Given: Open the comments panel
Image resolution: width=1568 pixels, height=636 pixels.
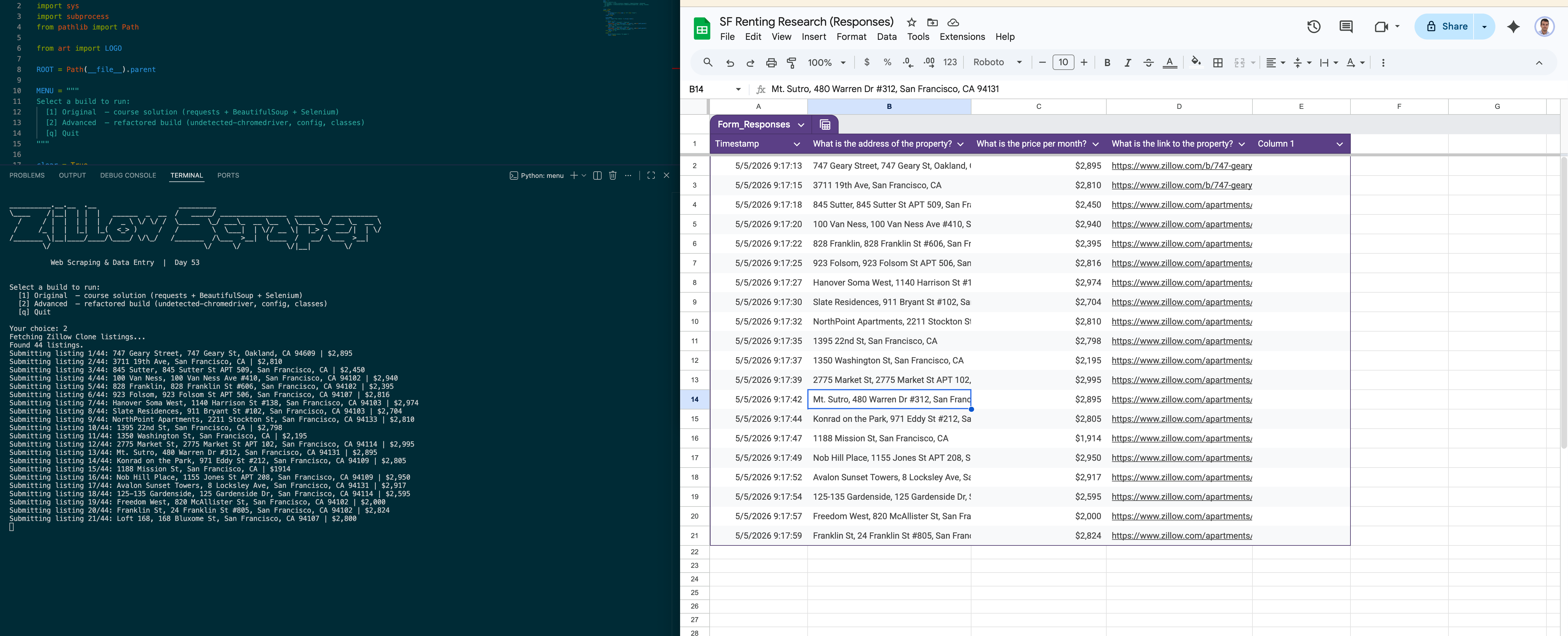Looking at the screenshot, I should [x=1346, y=26].
